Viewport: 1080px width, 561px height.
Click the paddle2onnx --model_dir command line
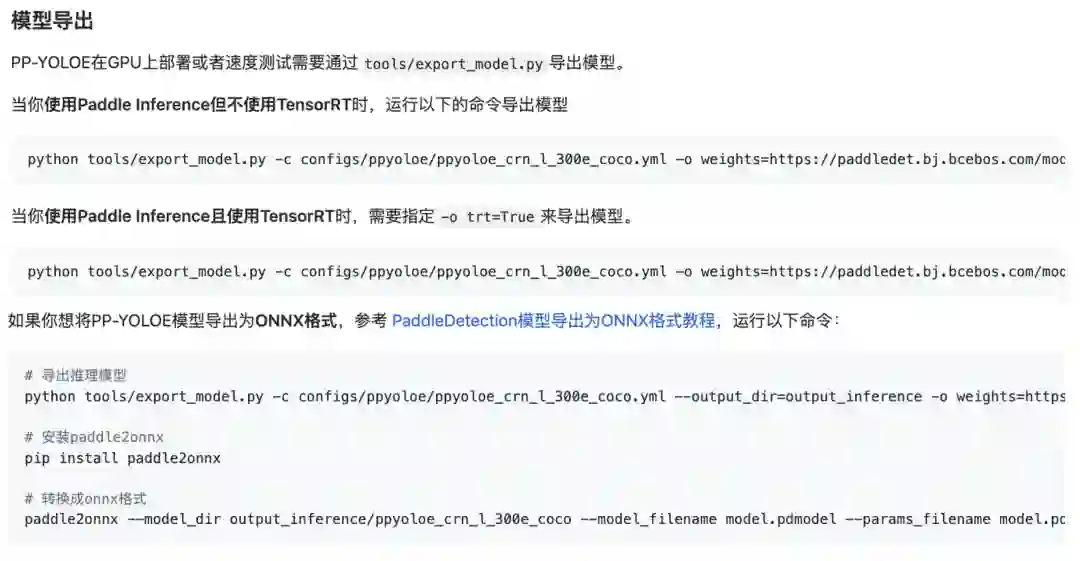pyautogui.click(x=545, y=519)
